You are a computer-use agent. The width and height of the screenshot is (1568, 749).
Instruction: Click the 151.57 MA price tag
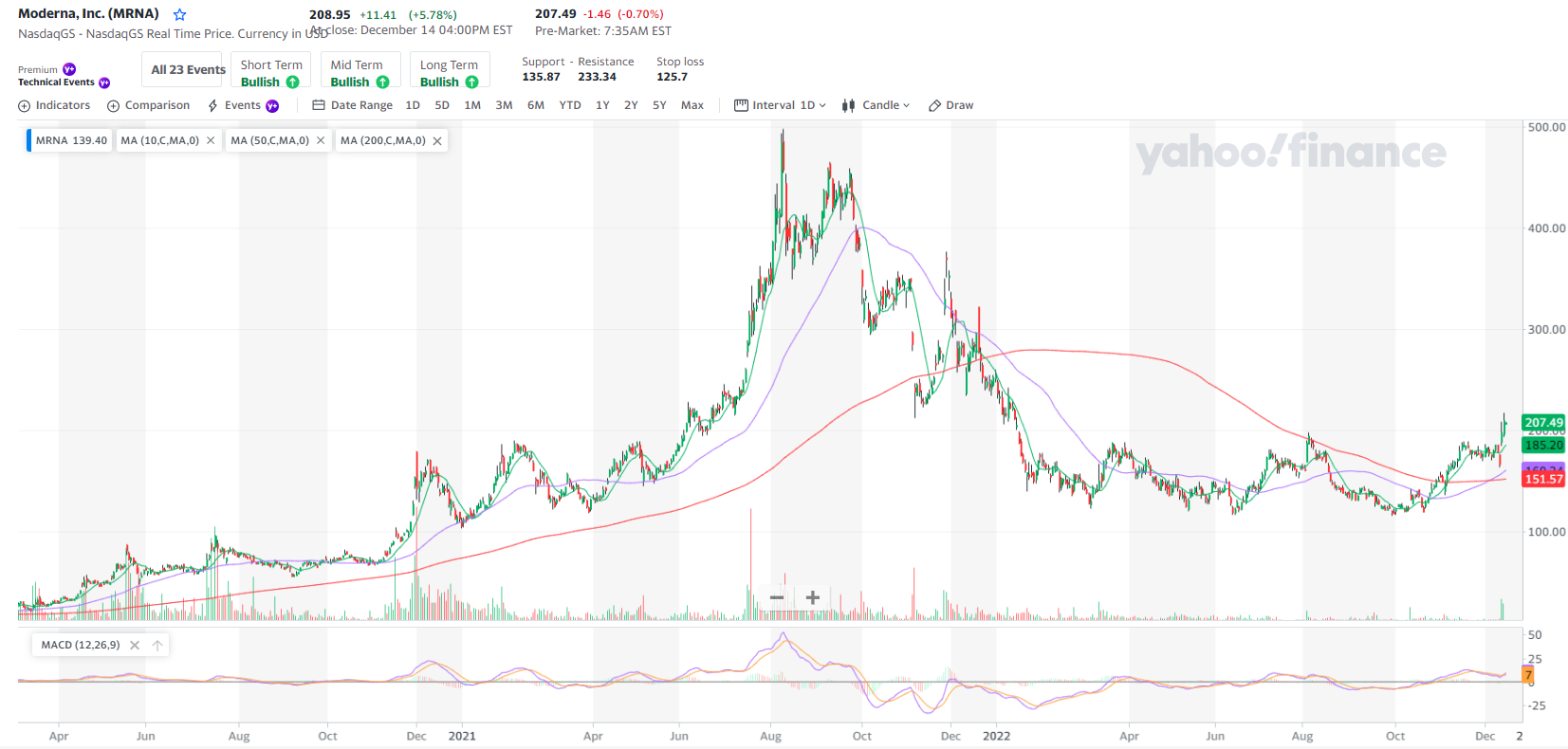coord(1543,479)
